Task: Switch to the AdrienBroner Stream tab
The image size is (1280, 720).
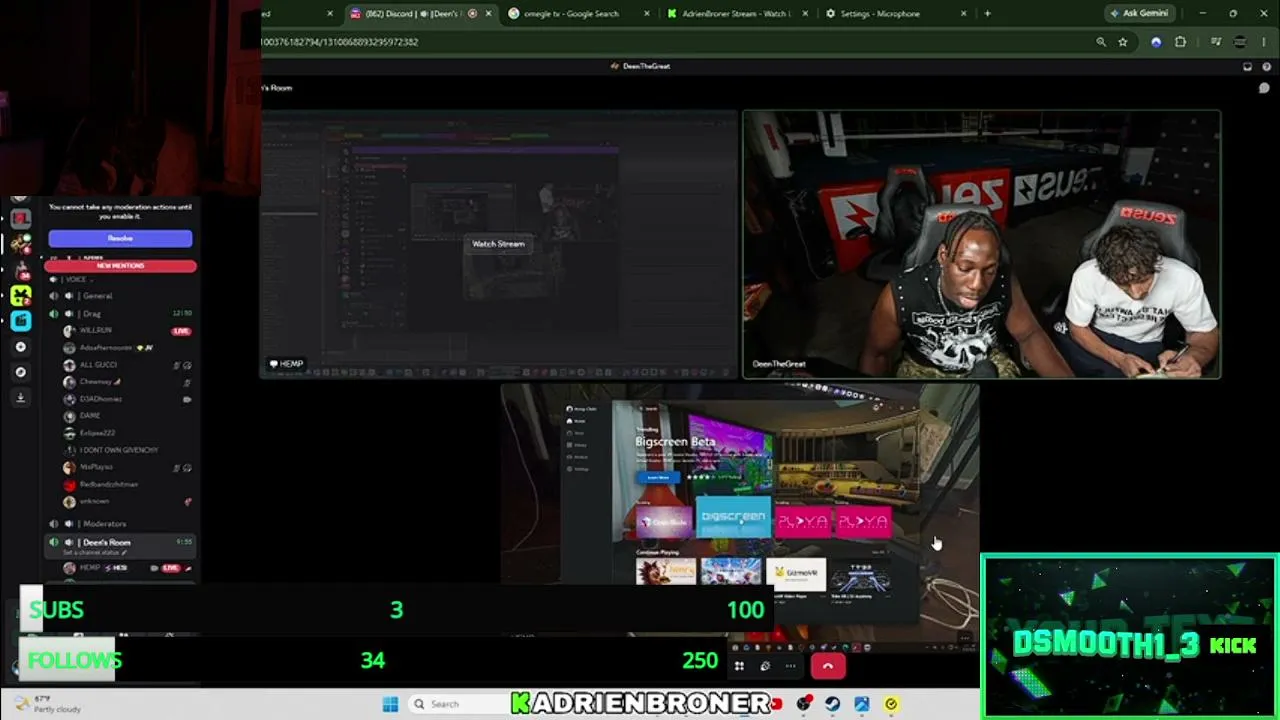Action: 735,14
